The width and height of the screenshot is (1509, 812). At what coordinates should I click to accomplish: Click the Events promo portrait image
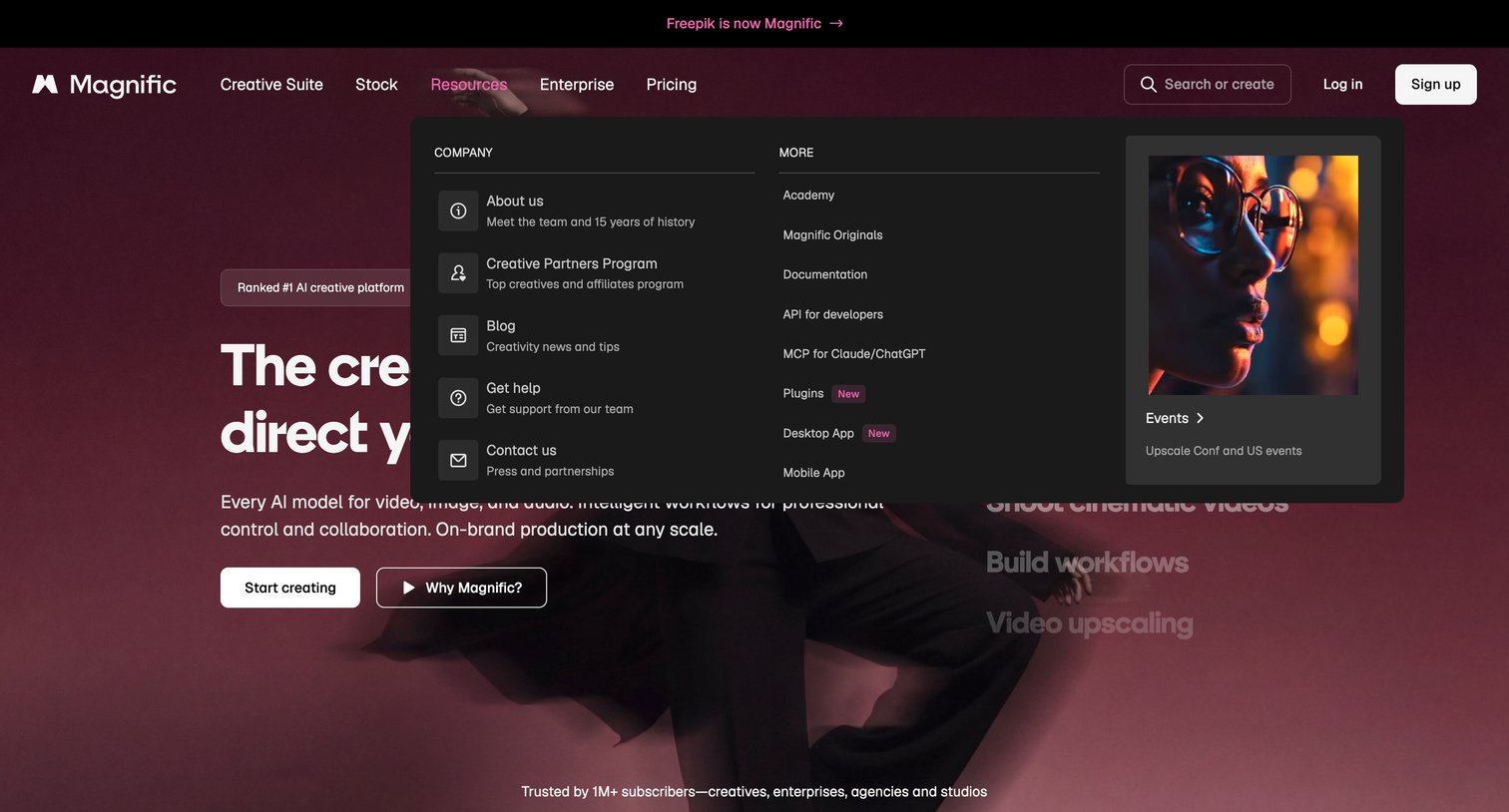pyautogui.click(x=1253, y=275)
